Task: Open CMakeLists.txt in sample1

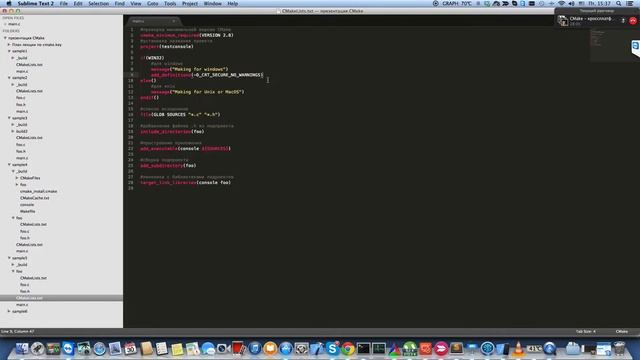Action: tap(29, 64)
